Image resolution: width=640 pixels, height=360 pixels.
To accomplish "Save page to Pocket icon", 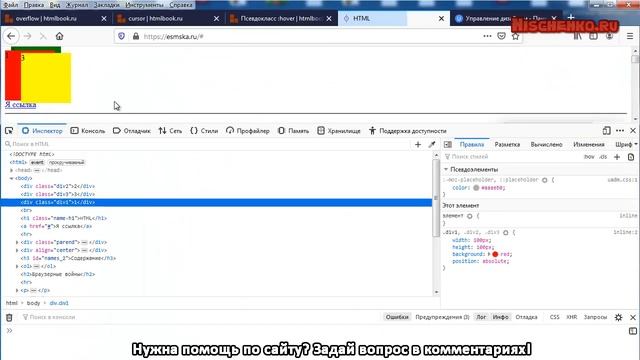I will tap(502, 36).
